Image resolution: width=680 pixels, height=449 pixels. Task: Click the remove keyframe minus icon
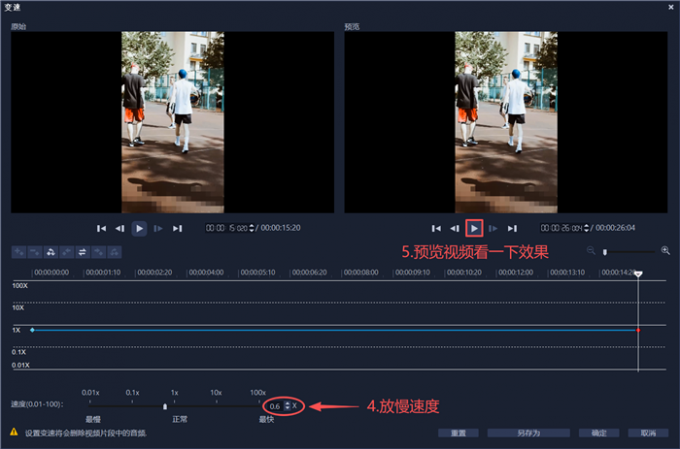(35, 252)
